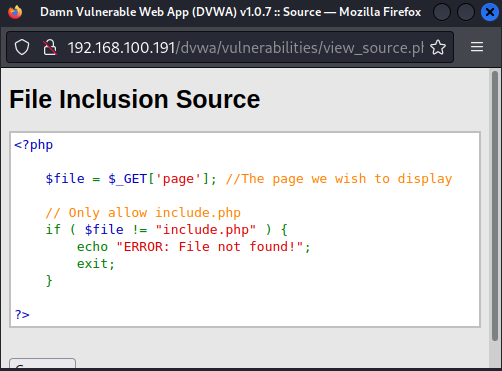
Task: Click comment 'Only allow include.php'
Action: [x=143, y=213]
